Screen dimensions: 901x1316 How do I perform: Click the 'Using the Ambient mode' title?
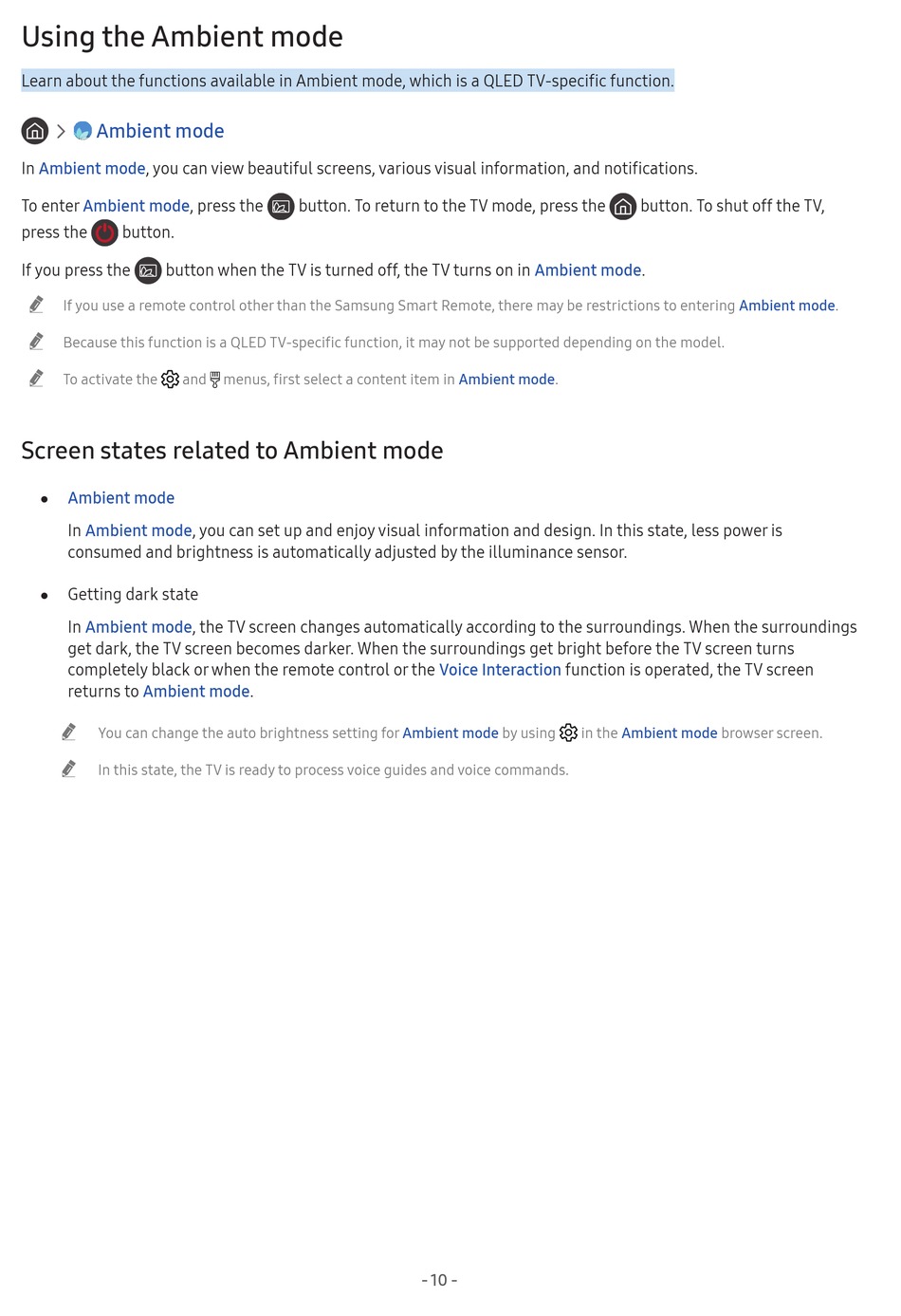[182, 36]
